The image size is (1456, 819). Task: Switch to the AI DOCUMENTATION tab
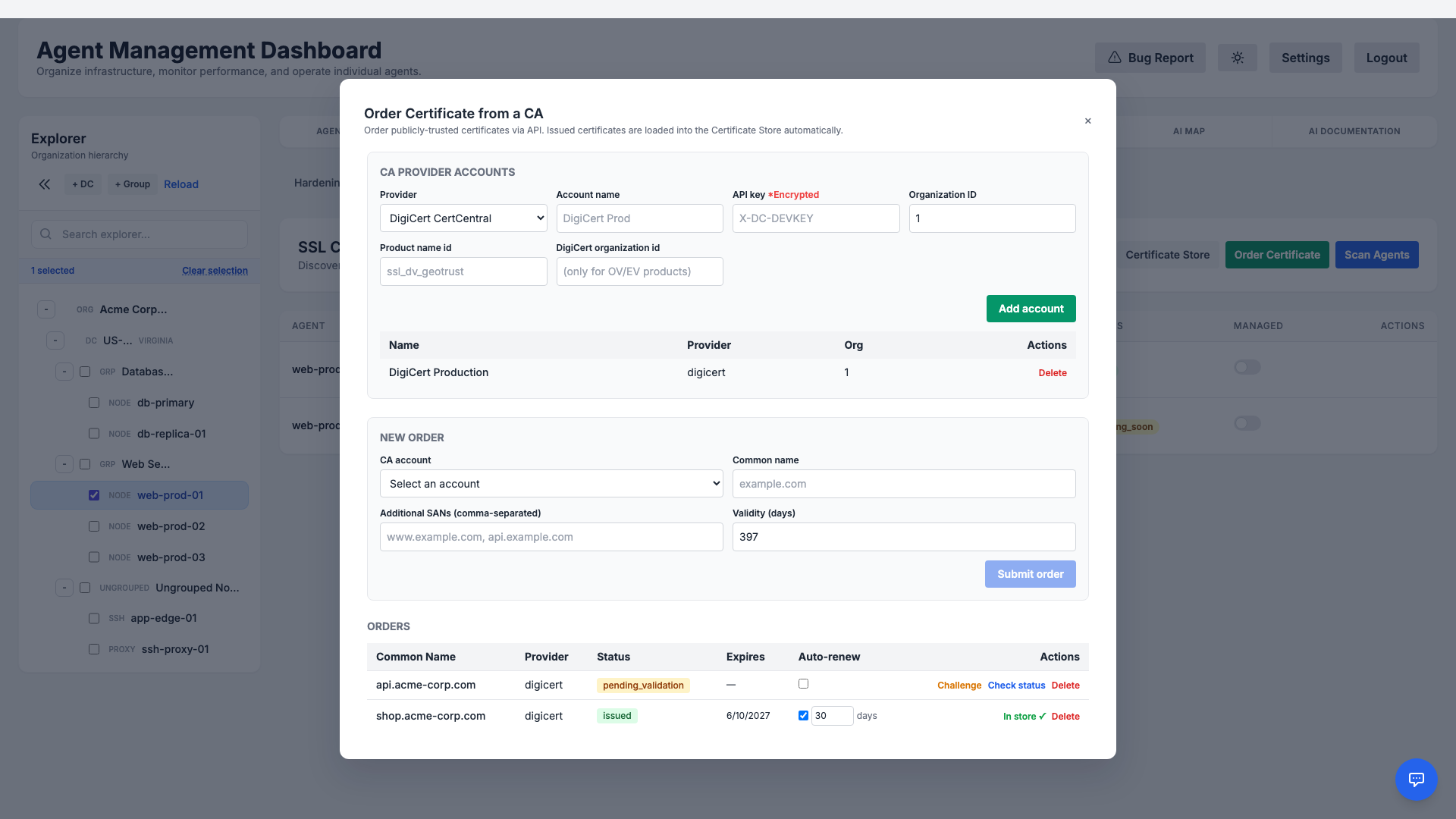tap(1354, 131)
